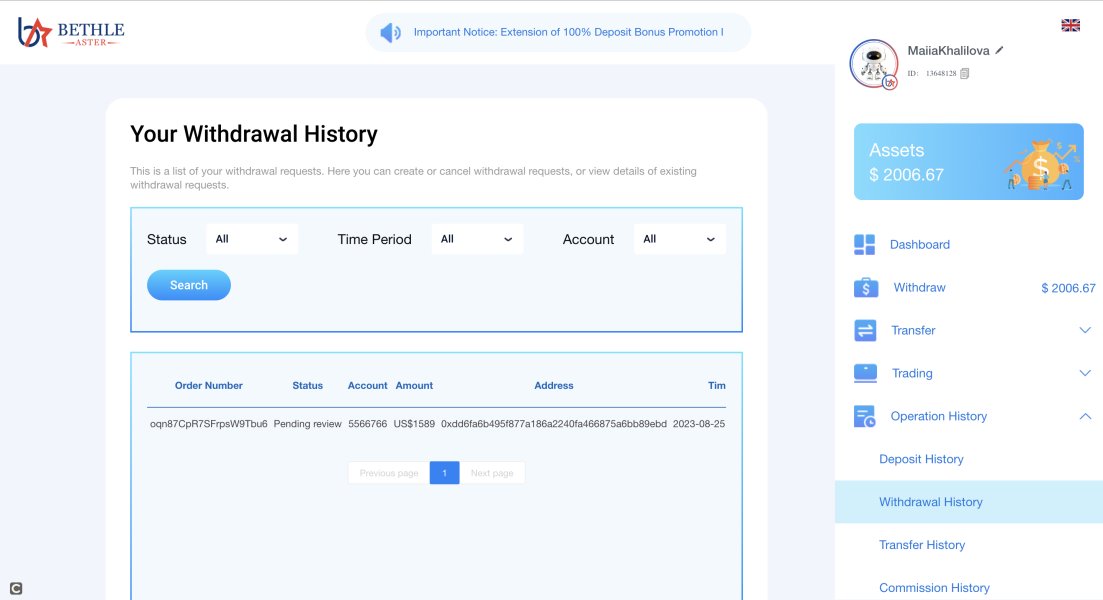Click the Pending review status cell
The image size is (1103, 600).
pyautogui.click(x=307, y=423)
